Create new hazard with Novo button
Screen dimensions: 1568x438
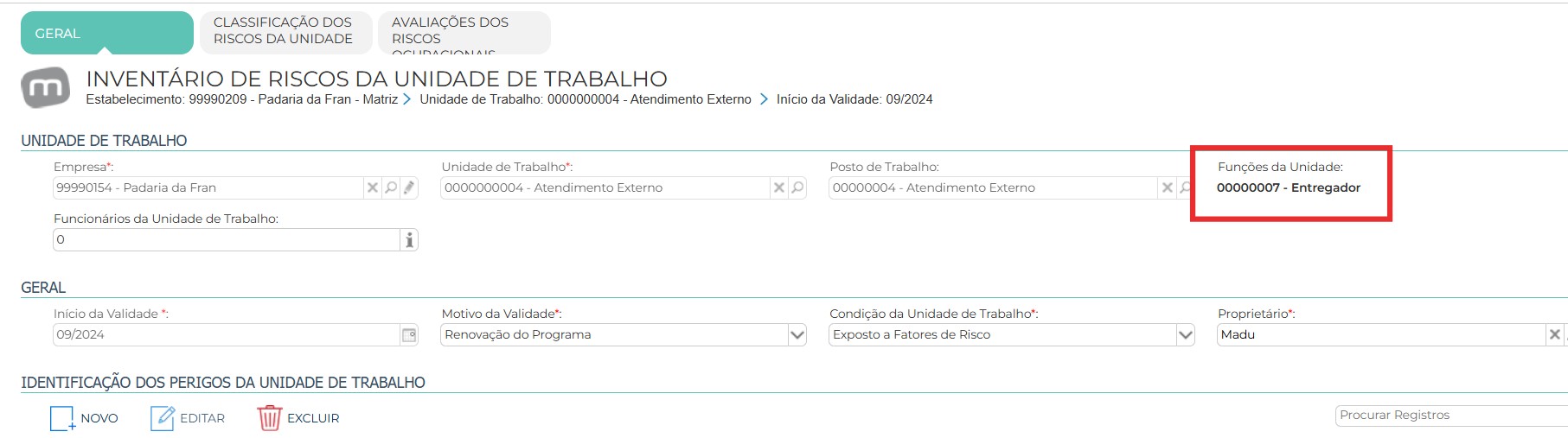click(84, 418)
